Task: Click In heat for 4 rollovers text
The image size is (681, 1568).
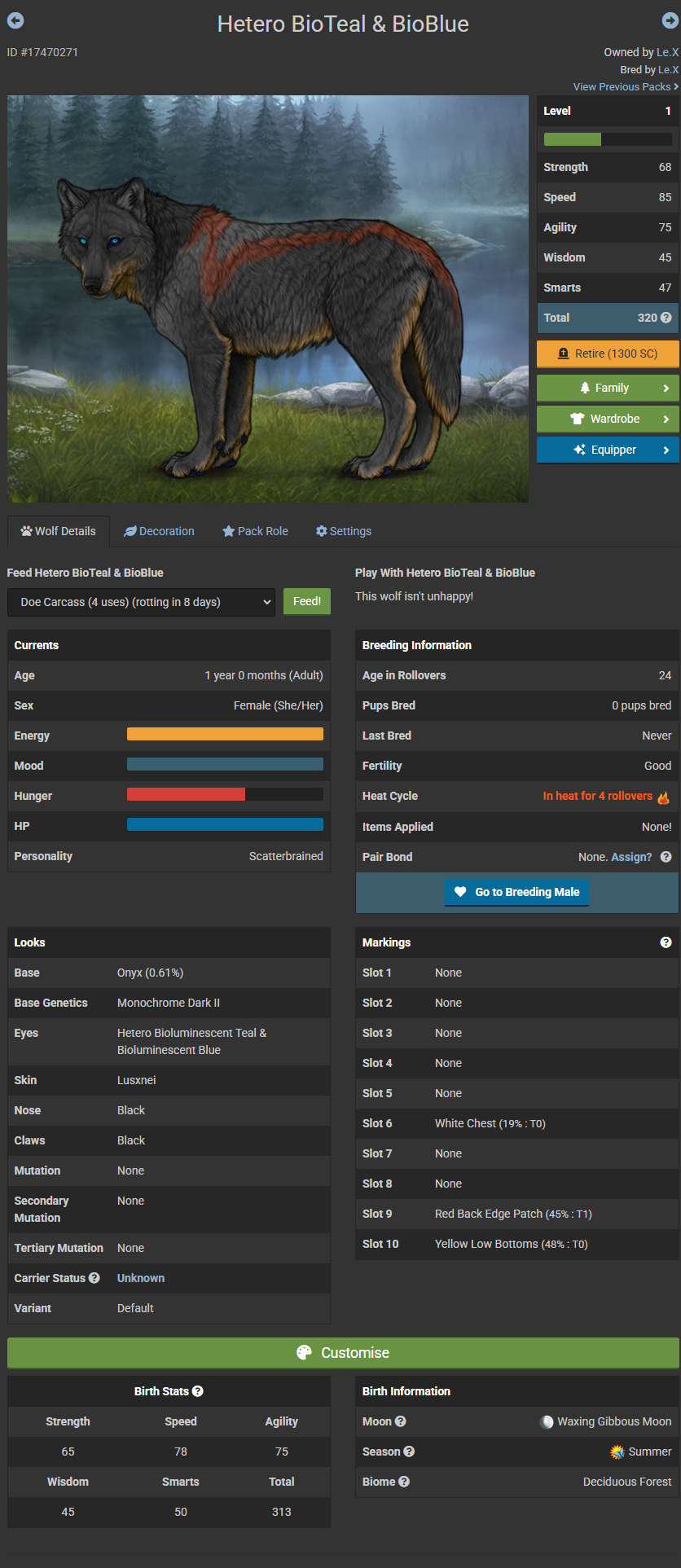Action: click(x=597, y=796)
